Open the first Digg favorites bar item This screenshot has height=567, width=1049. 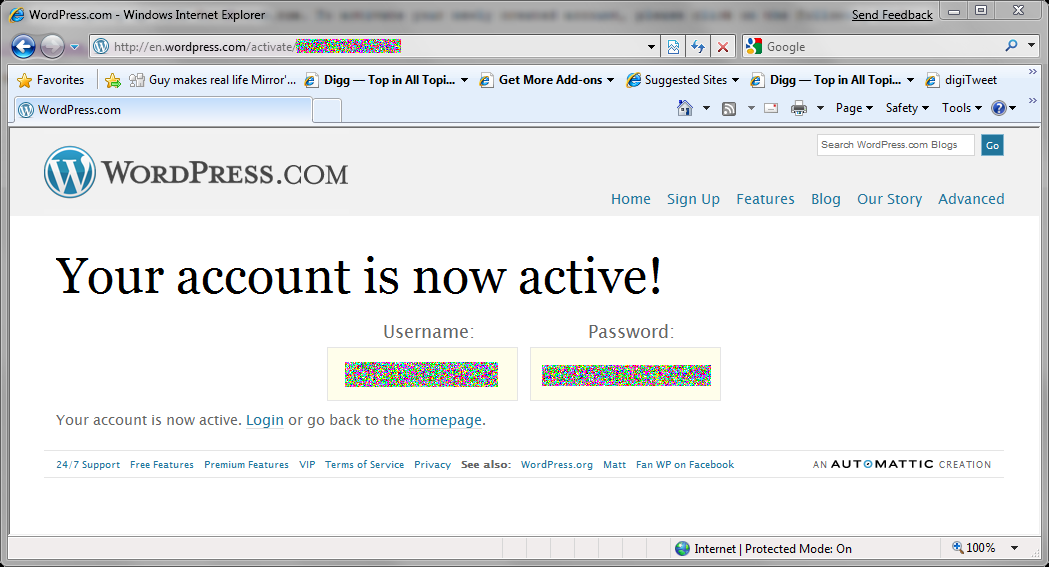(385, 80)
